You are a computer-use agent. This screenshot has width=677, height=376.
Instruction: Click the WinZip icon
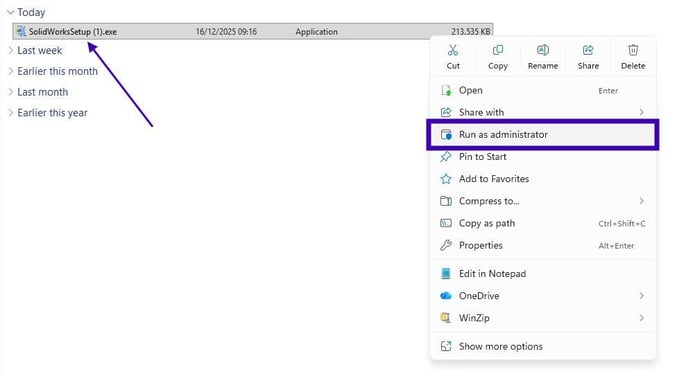[x=446, y=318]
